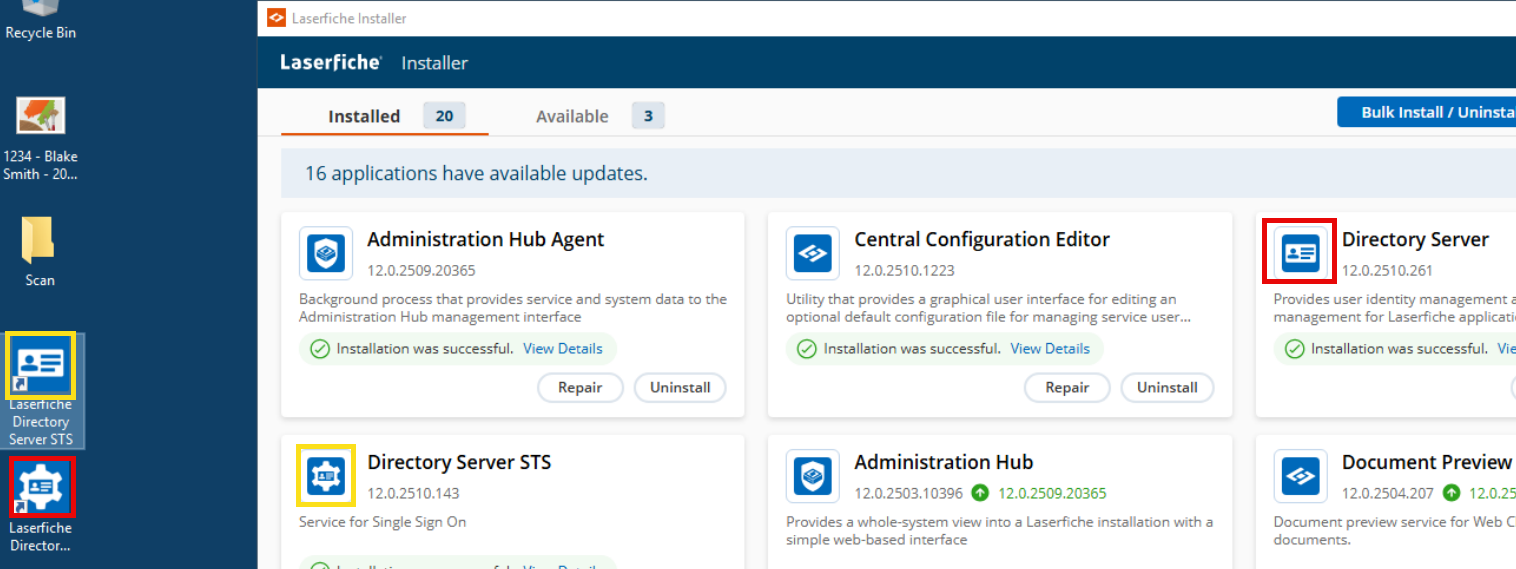Open Recycle Bin on the desktop
The image size is (1516, 569).
click(40, 20)
